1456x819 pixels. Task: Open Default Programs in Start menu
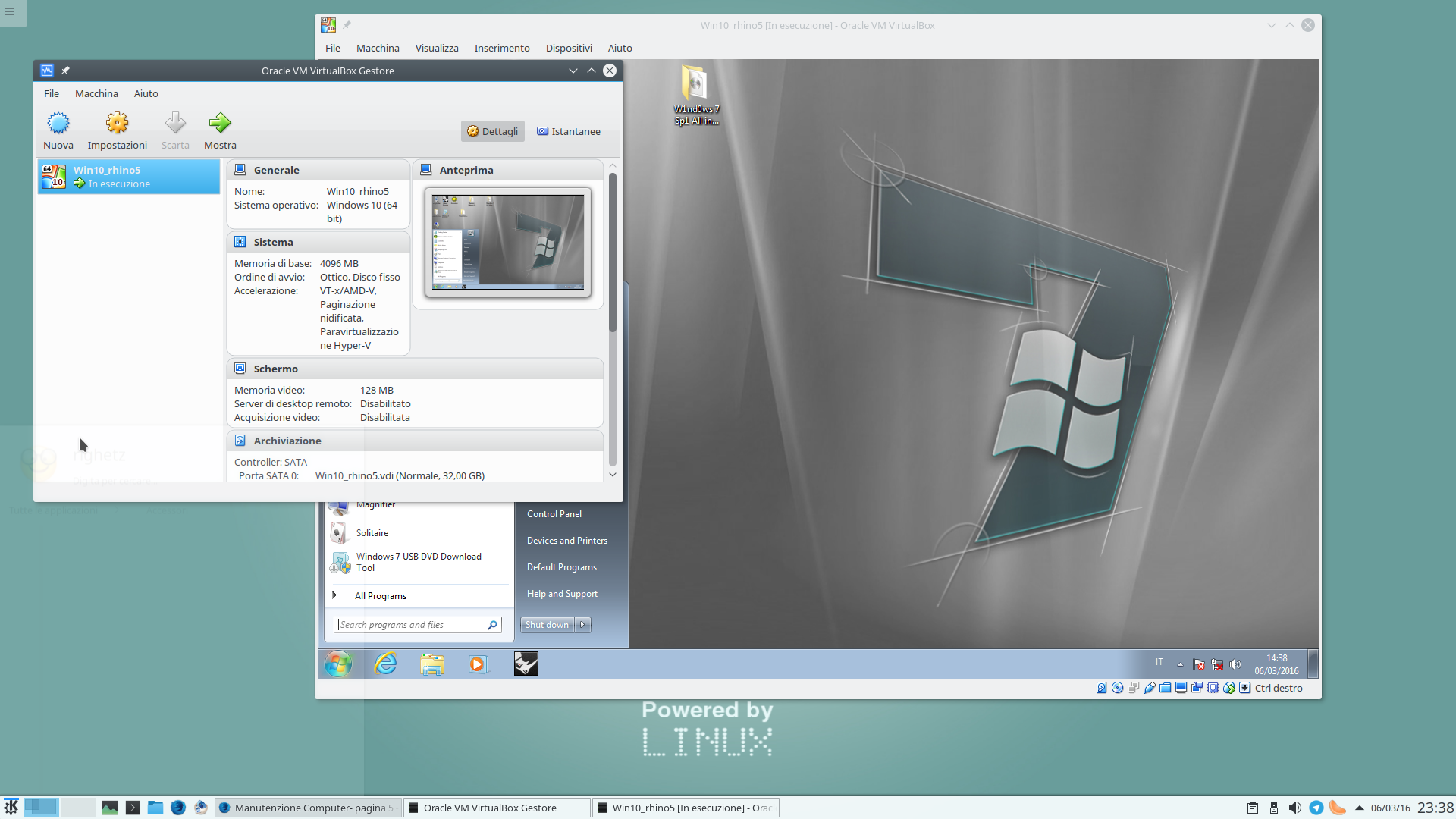point(562,567)
